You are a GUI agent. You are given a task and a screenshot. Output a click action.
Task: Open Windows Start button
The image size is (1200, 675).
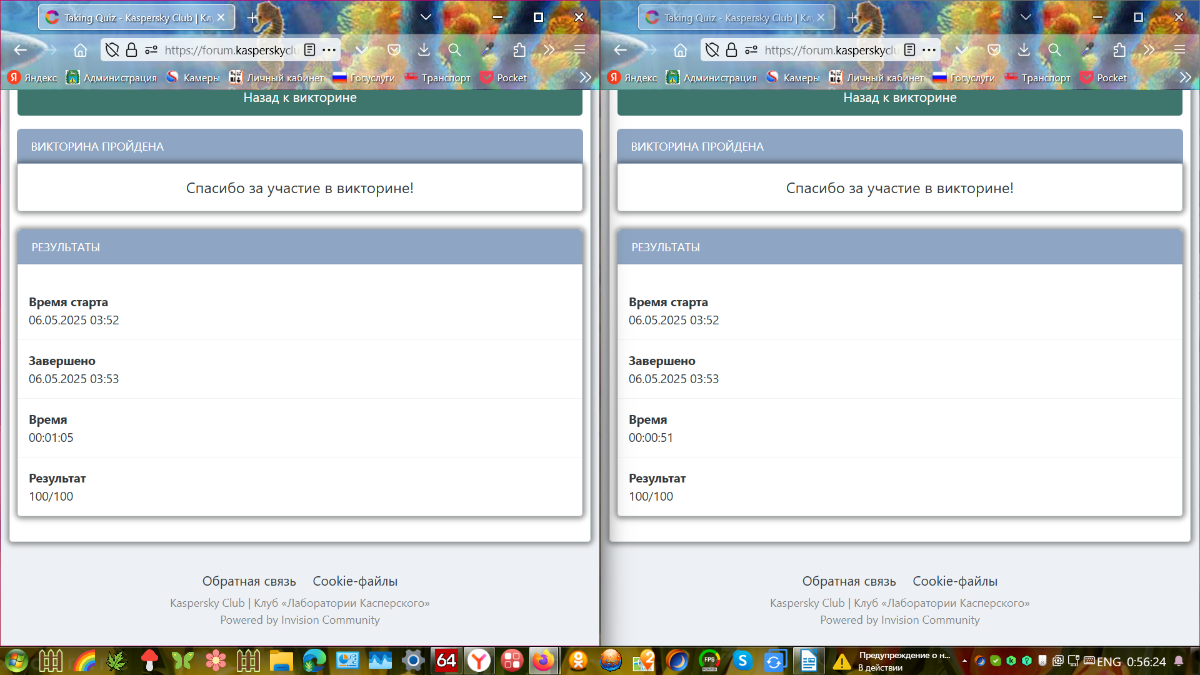[x=16, y=660]
